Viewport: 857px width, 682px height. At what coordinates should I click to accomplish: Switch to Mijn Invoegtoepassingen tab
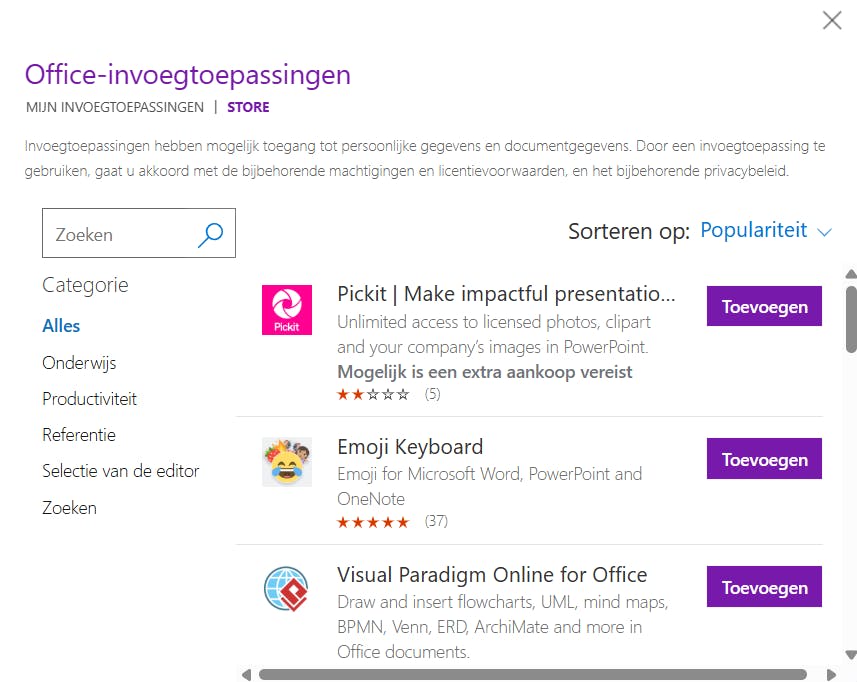115,107
